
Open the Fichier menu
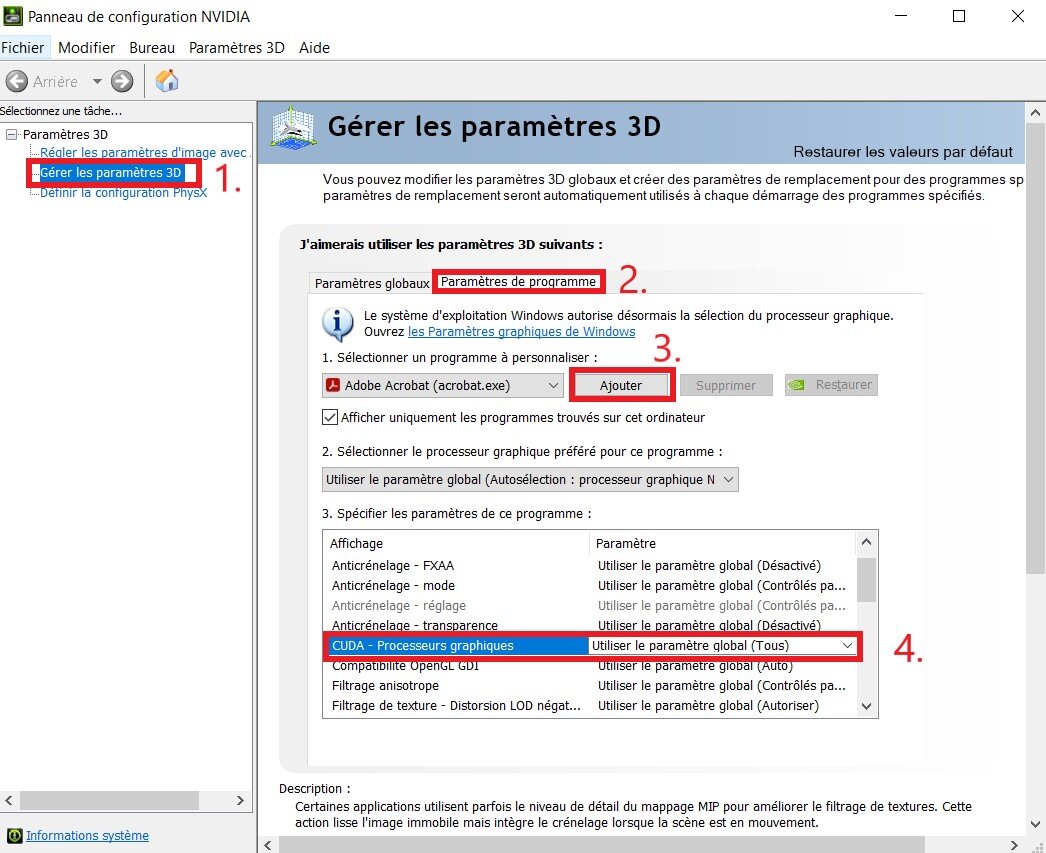tap(24, 47)
